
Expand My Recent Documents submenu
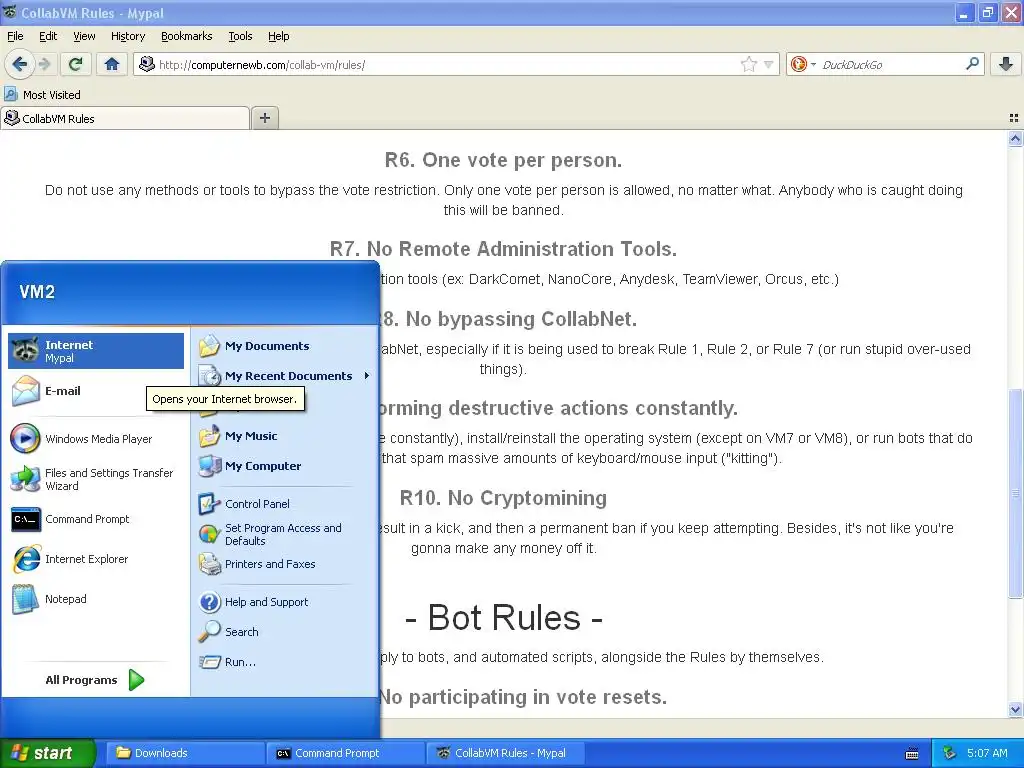point(285,376)
